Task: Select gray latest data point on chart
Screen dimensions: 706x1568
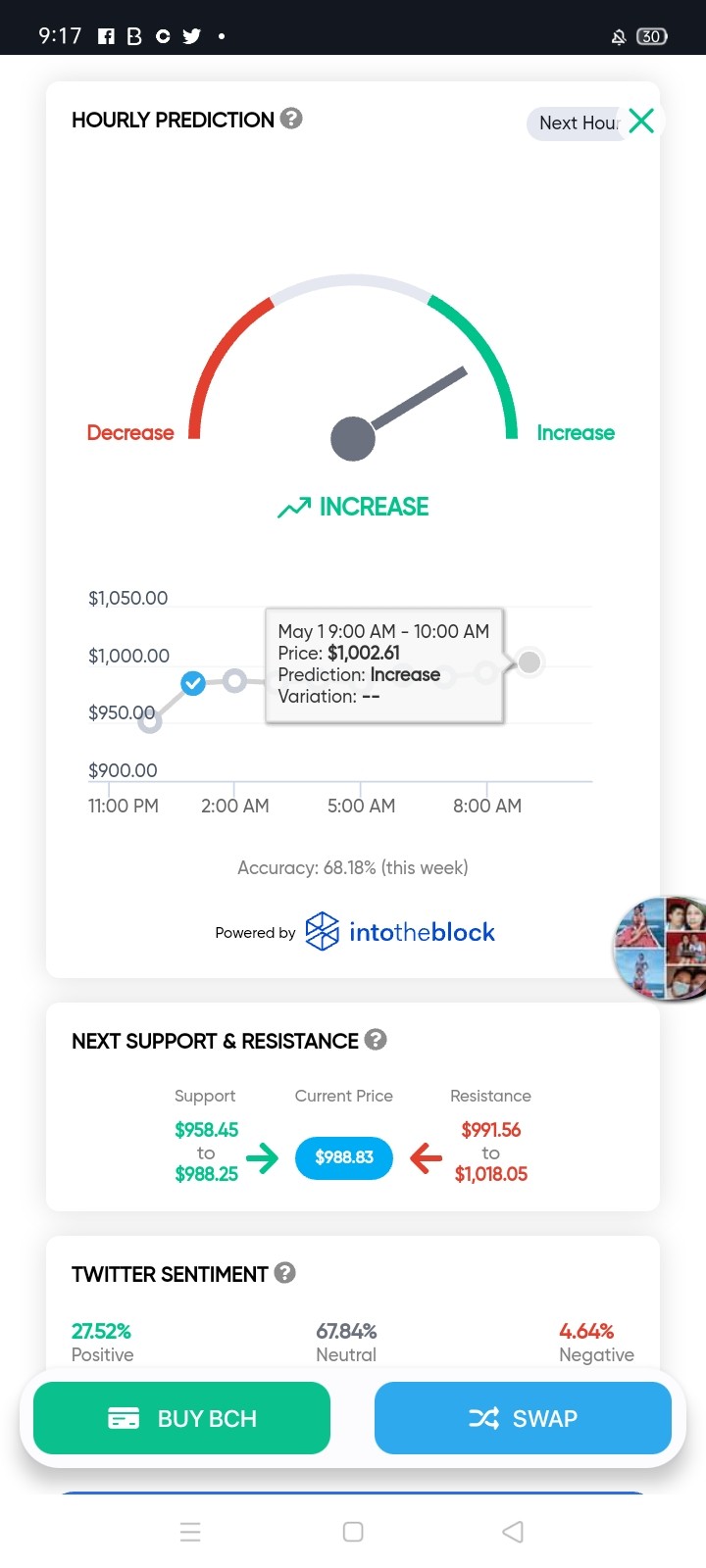Action: (x=529, y=662)
